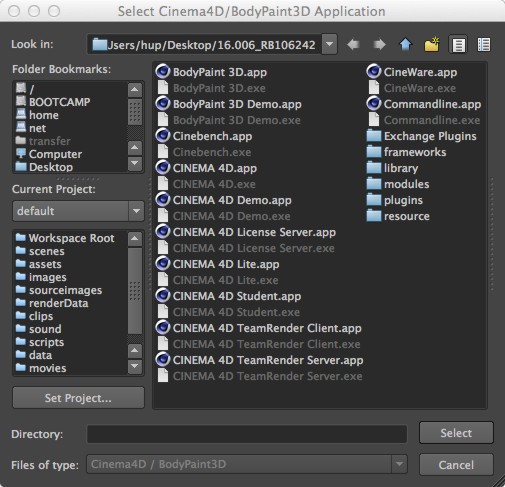Dismiss the dialog with Cancel
Image resolution: width=505 pixels, height=487 pixels.
click(x=456, y=464)
